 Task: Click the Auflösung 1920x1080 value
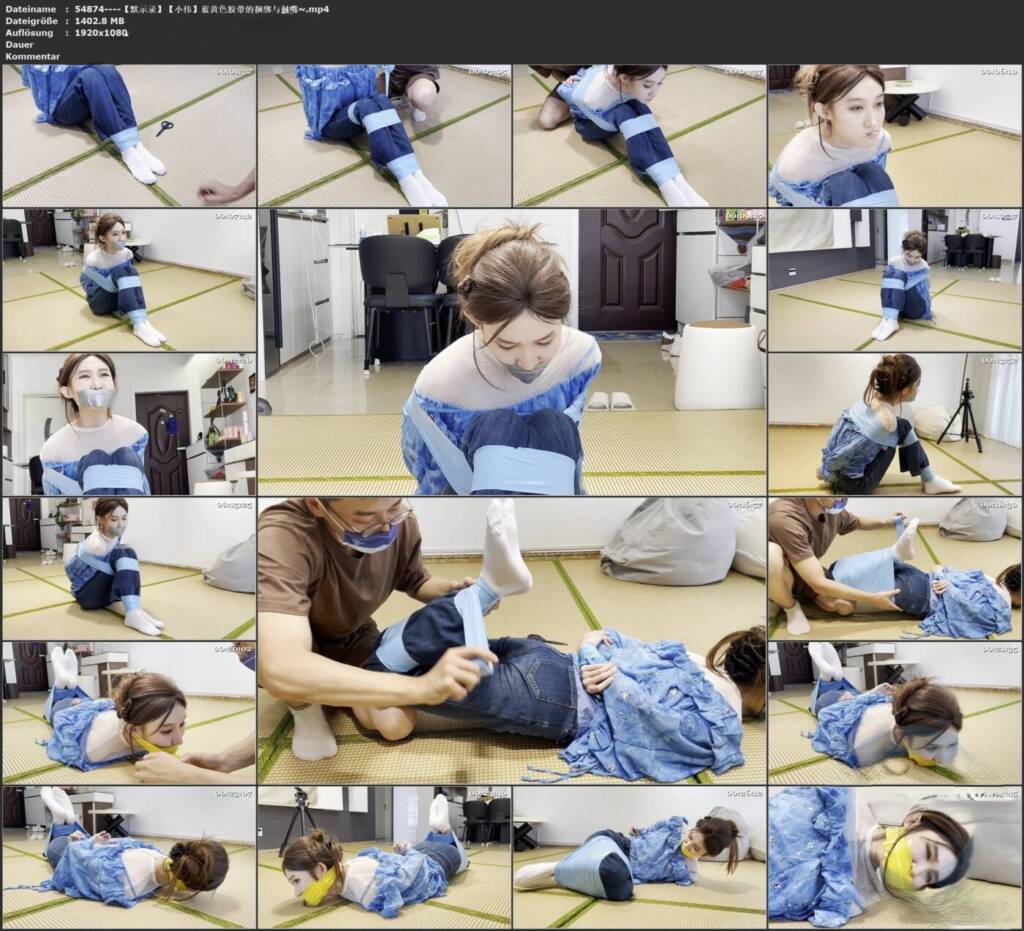point(101,33)
